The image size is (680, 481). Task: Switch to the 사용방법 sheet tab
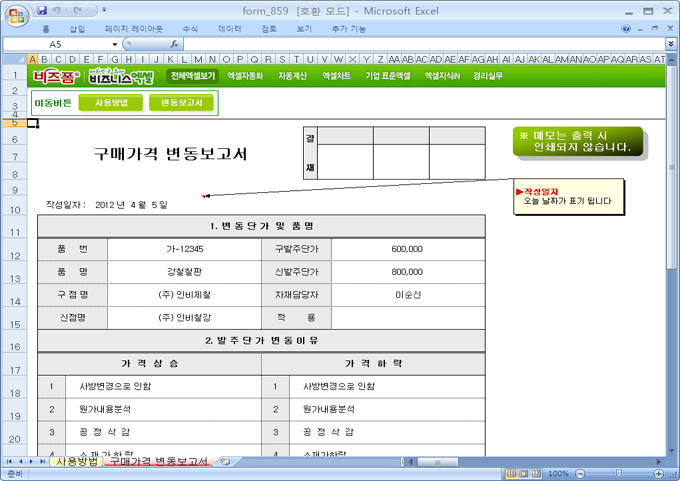(x=77, y=462)
